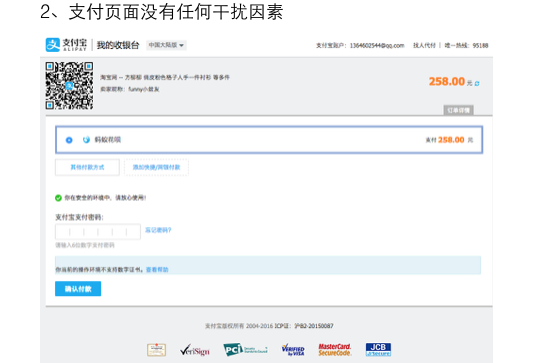
Task: Click the green secure environment check icon
Action: pyautogui.click(x=58, y=198)
